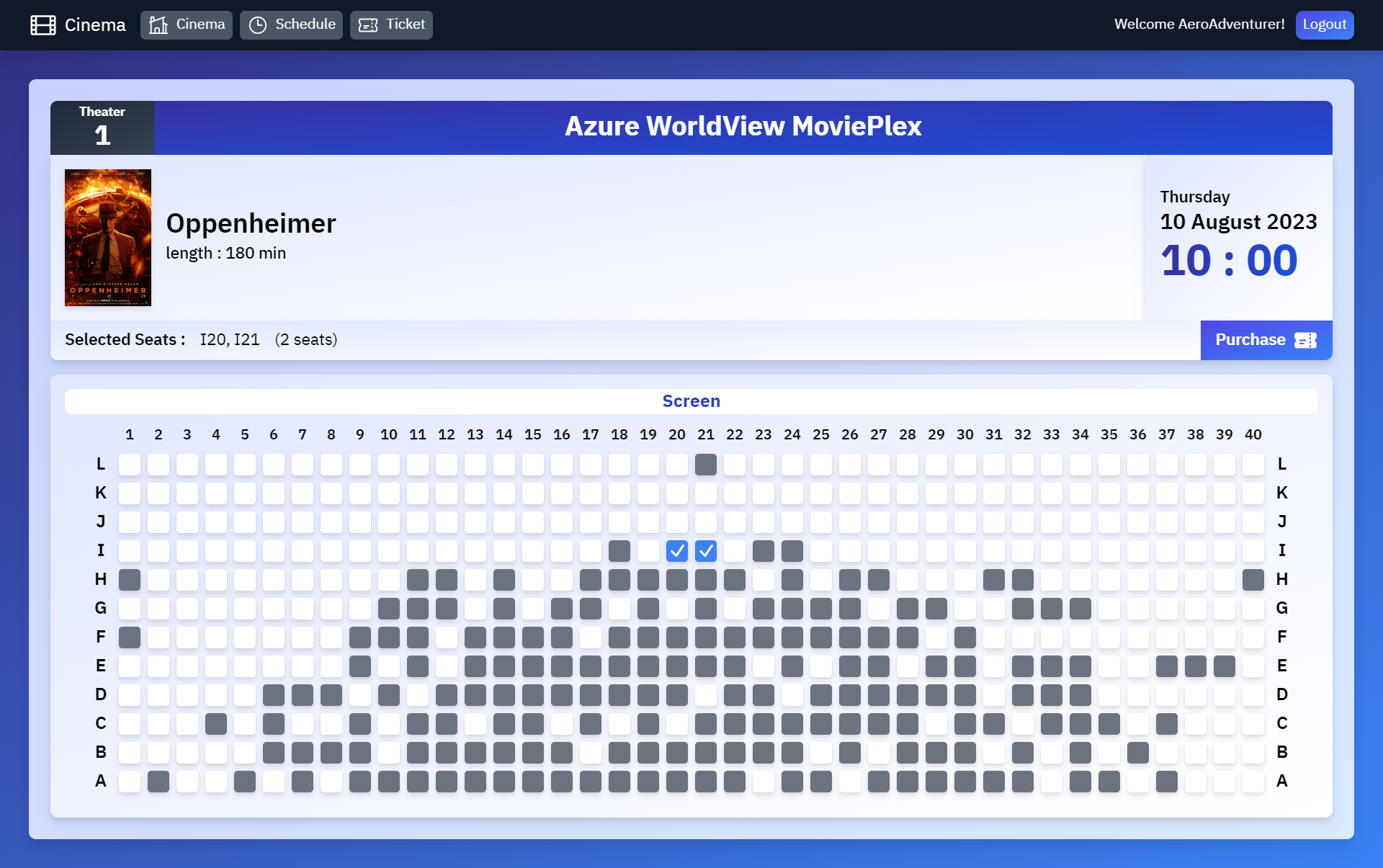Click the occupied seat H40
This screenshot has height=868, width=1383.
point(1253,580)
